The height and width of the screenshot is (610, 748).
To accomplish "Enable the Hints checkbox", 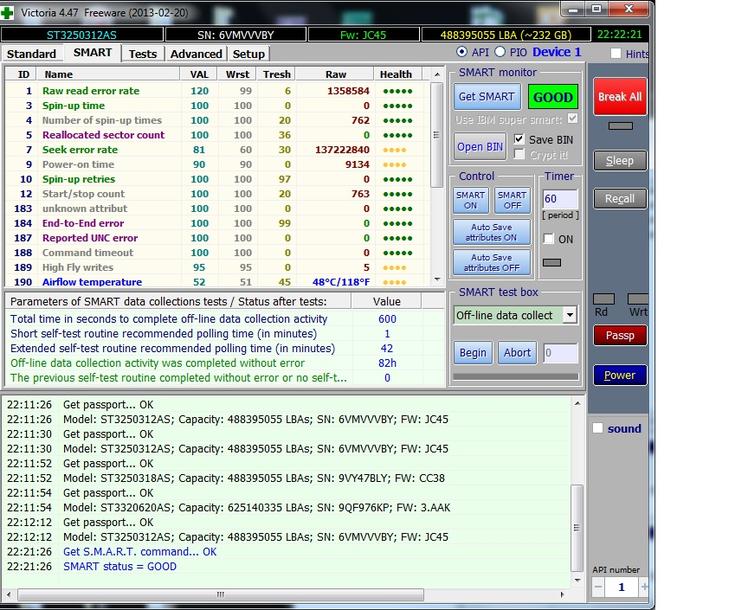I will coord(616,53).
